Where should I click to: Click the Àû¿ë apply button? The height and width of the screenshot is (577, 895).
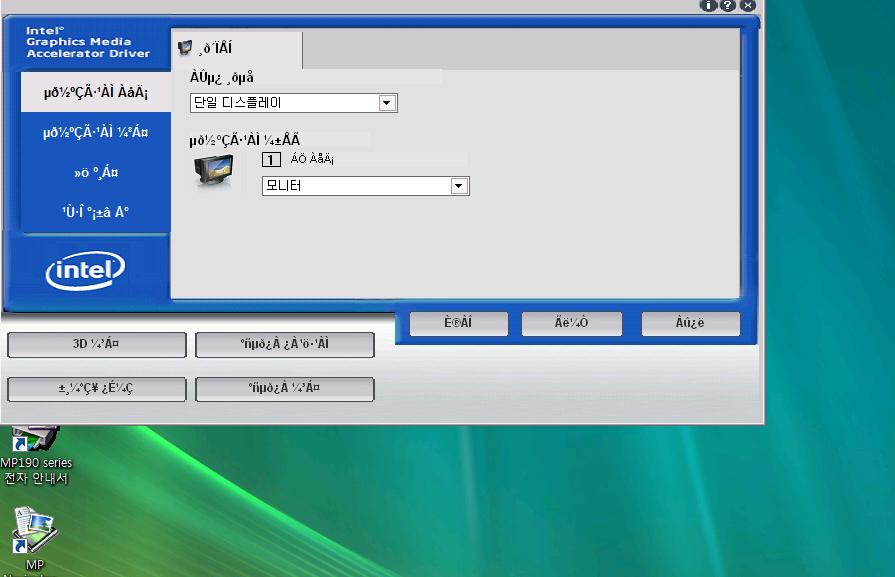point(690,323)
